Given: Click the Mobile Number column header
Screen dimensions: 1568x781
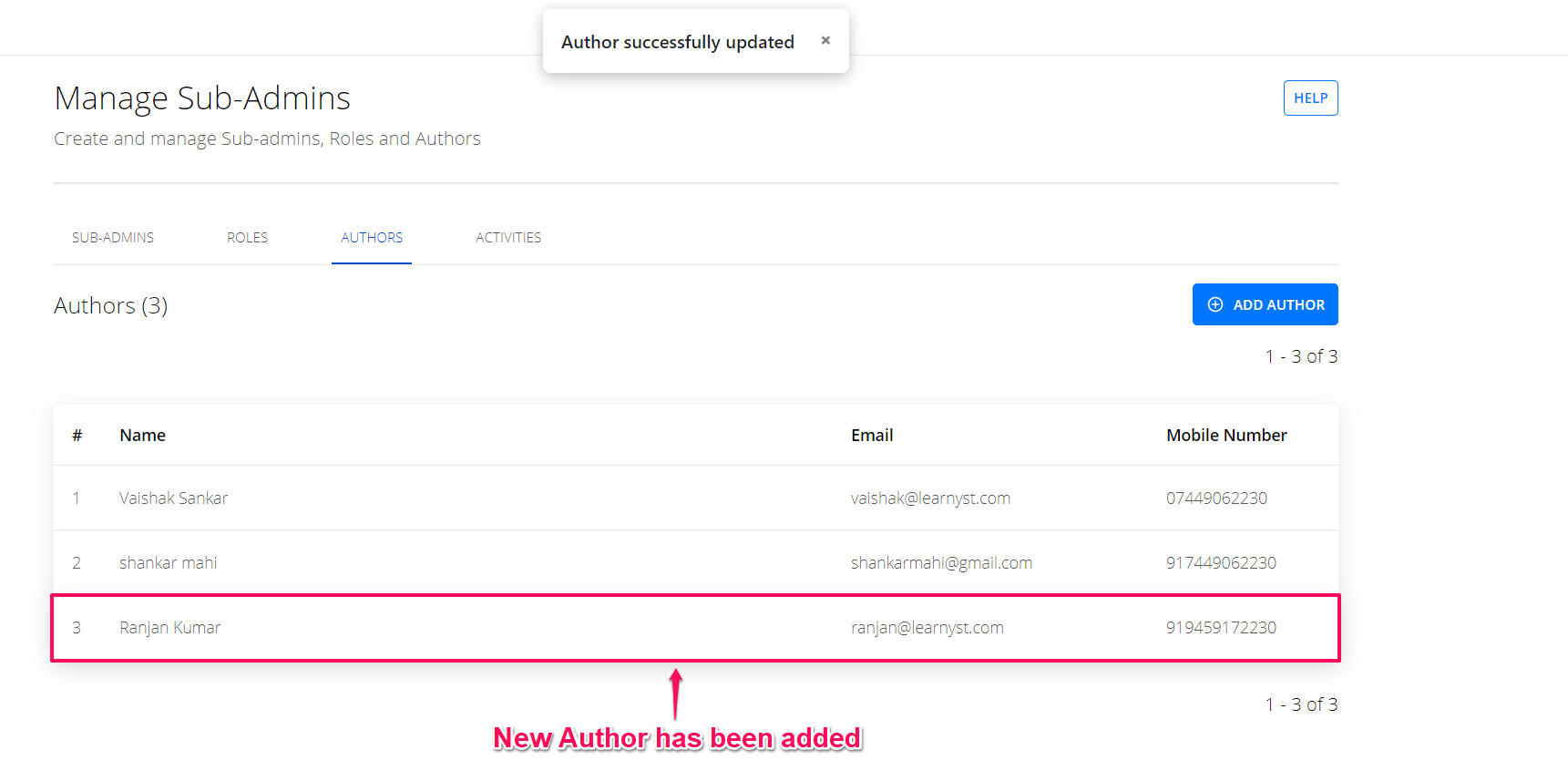Looking at the screenshot, I should [x=1226, y=436].
